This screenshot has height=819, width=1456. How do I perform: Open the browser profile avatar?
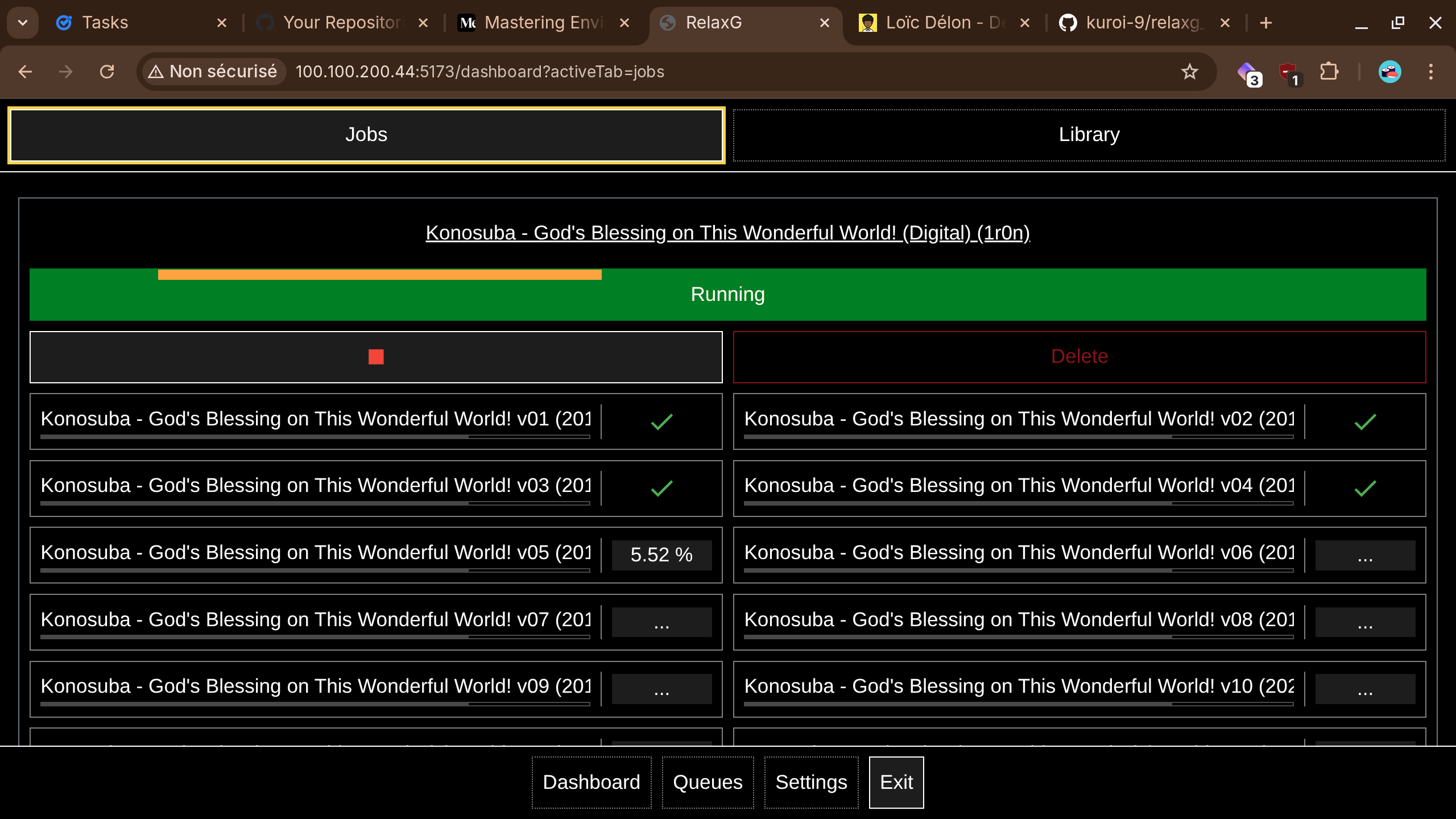1389,72
